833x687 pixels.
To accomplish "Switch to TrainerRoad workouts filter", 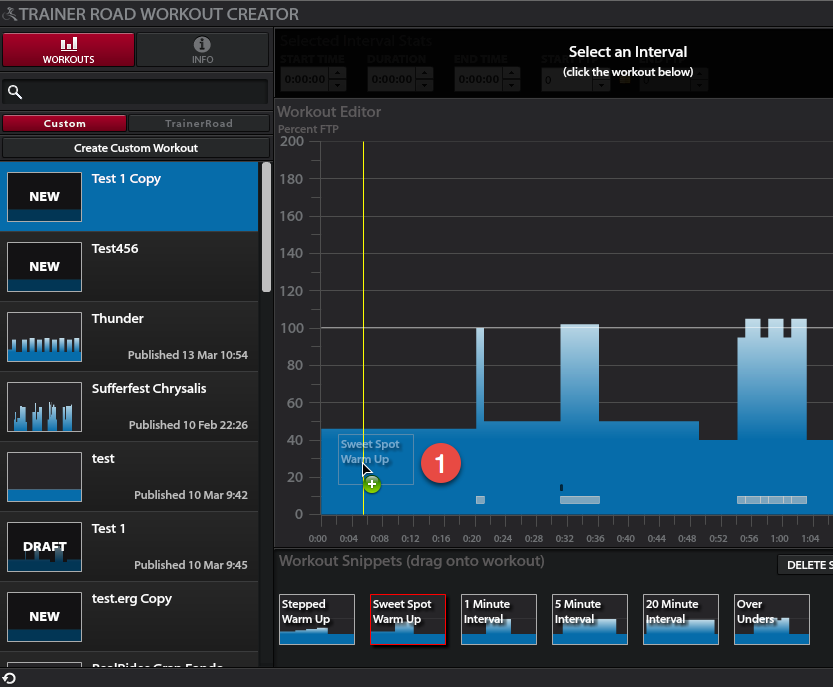I will tap(199, 123).
